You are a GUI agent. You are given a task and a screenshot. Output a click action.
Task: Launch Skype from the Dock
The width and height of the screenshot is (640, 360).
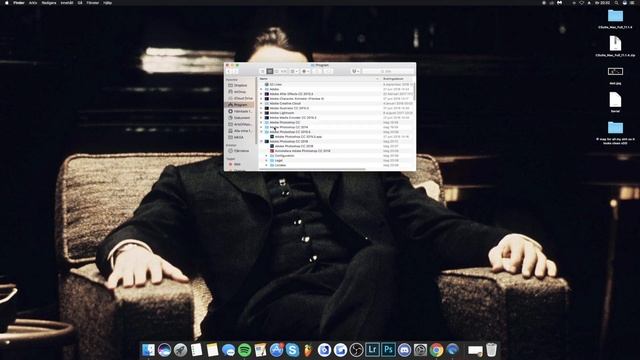click(x=292, y=350)
